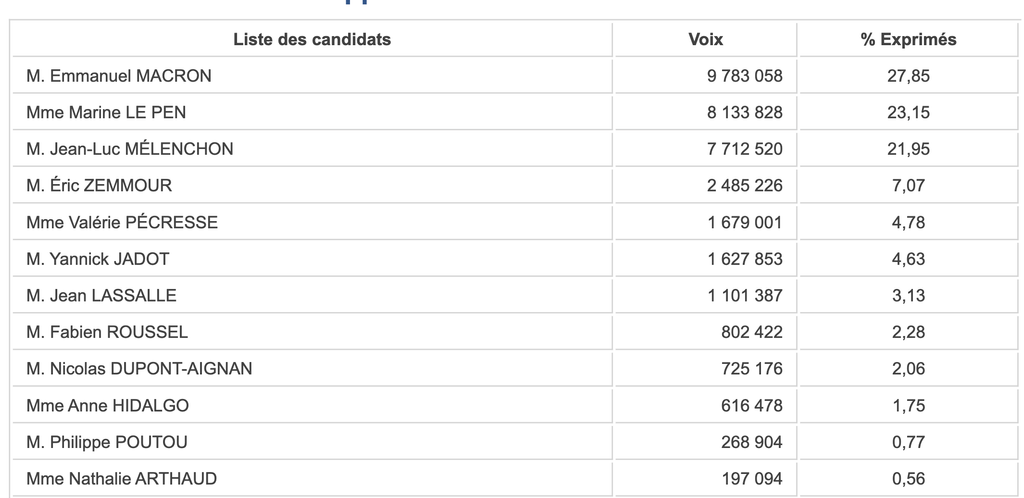Select the 7,07 percentage value
1024x498 pixels.
tap(908, 185)
